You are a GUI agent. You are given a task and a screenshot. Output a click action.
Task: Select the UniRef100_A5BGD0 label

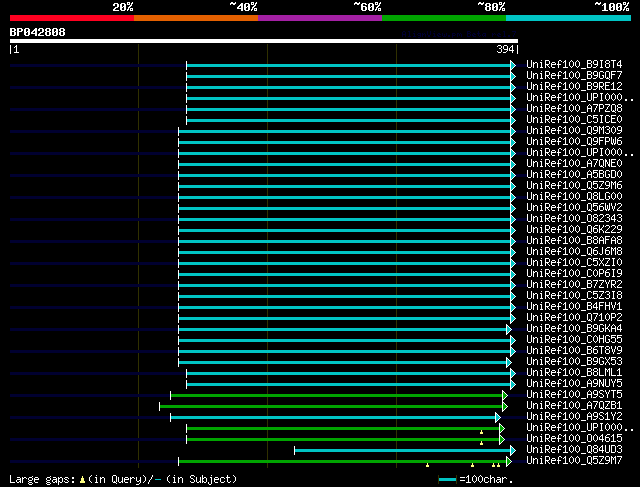pos(574,175)
